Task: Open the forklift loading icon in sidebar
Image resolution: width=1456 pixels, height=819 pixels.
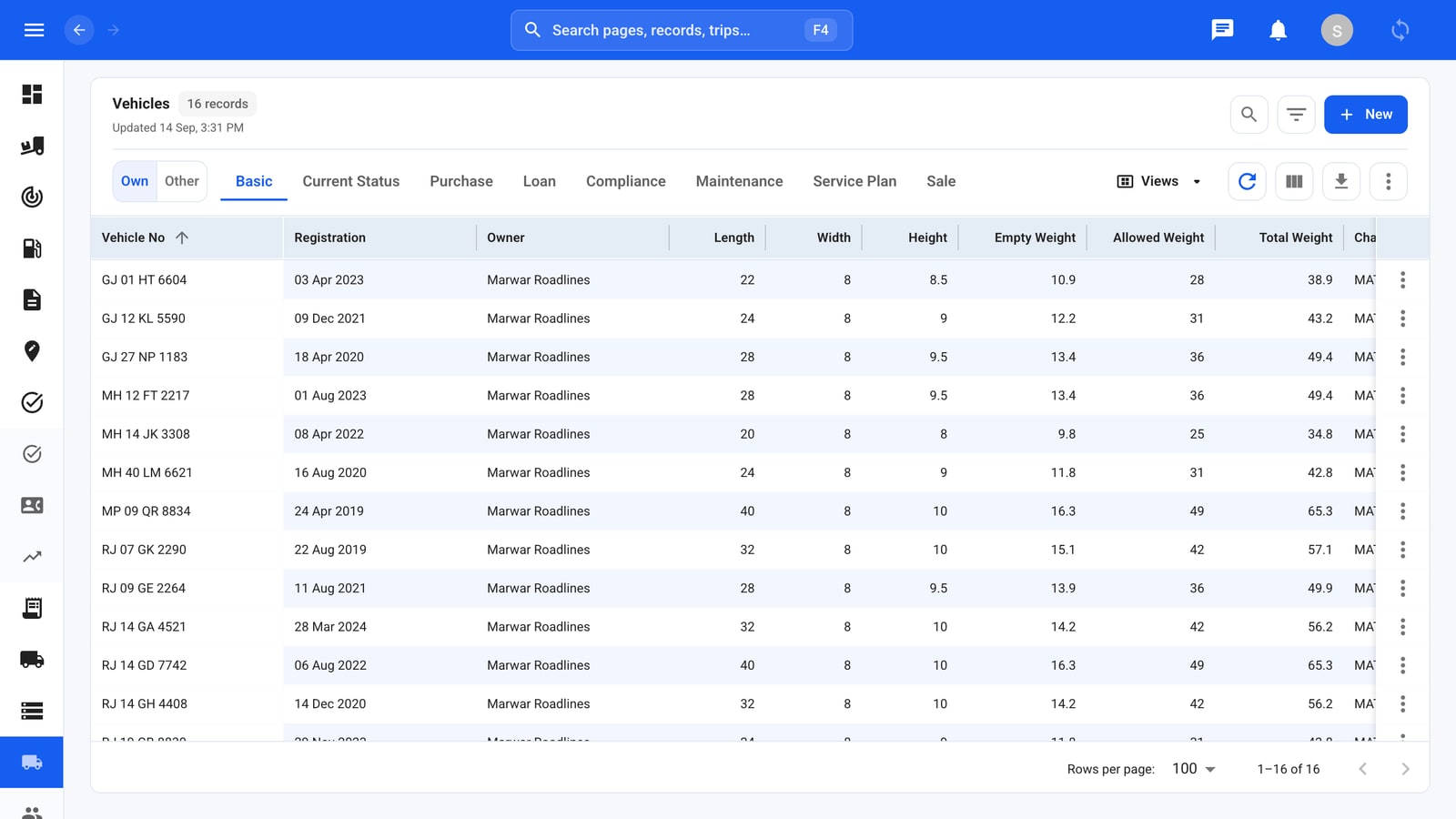Action: (32, 146)
